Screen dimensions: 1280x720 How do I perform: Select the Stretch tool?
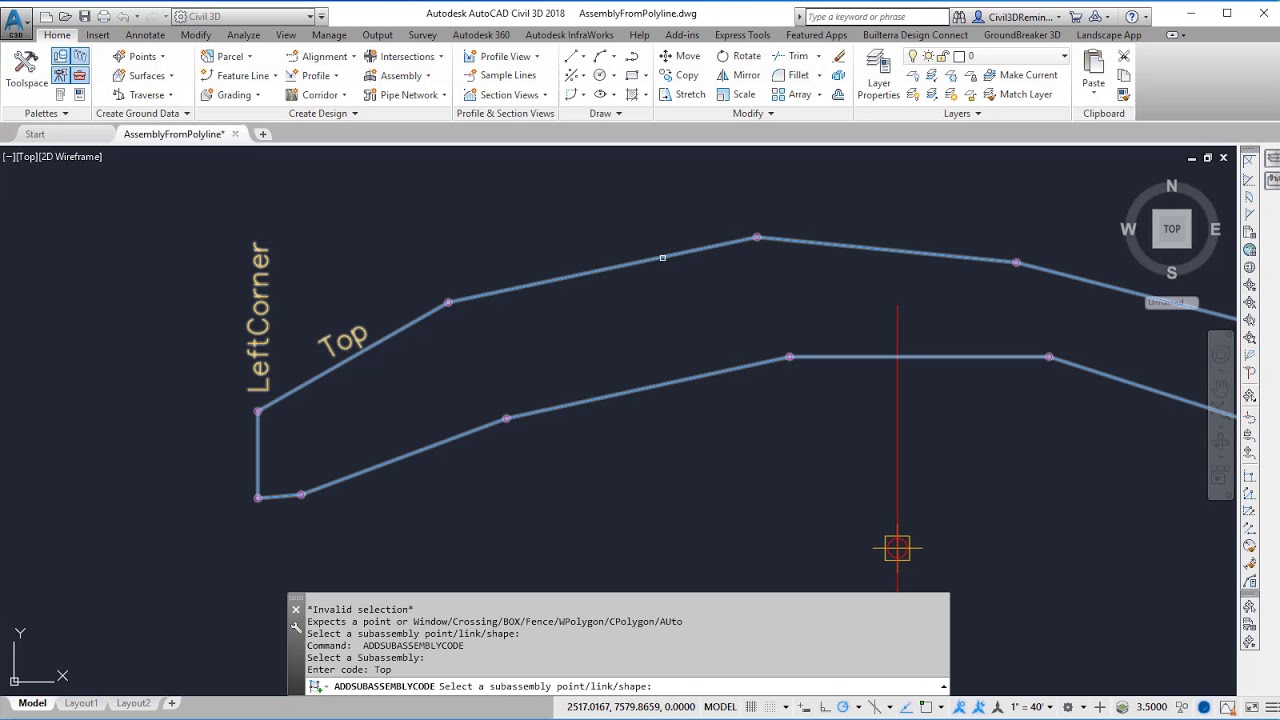tap(682, 94)
